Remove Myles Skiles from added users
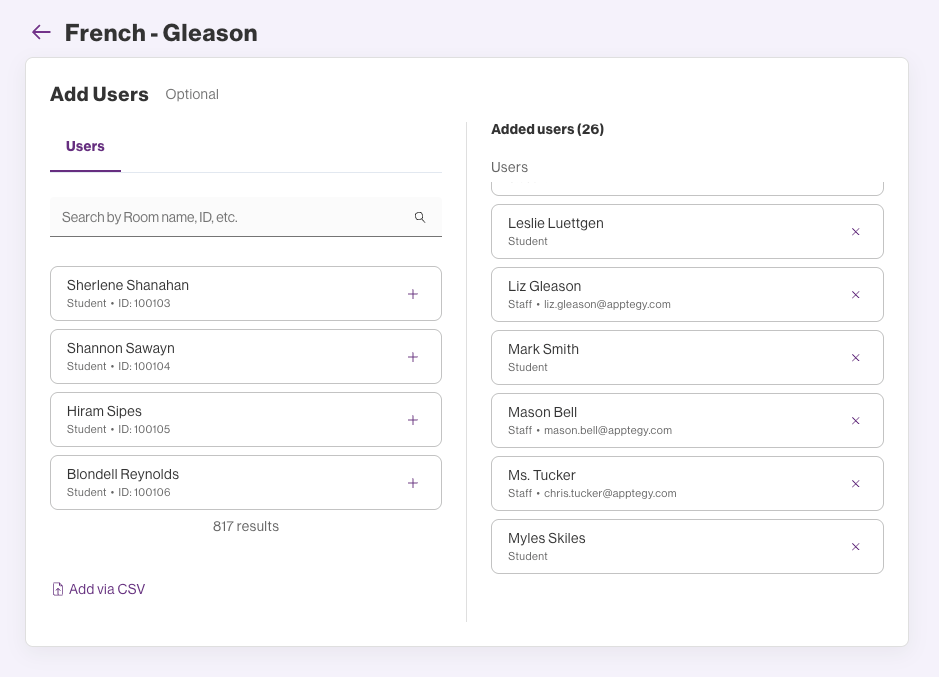The width and height of the screenshot is (939, 677). tap(855, 547)
